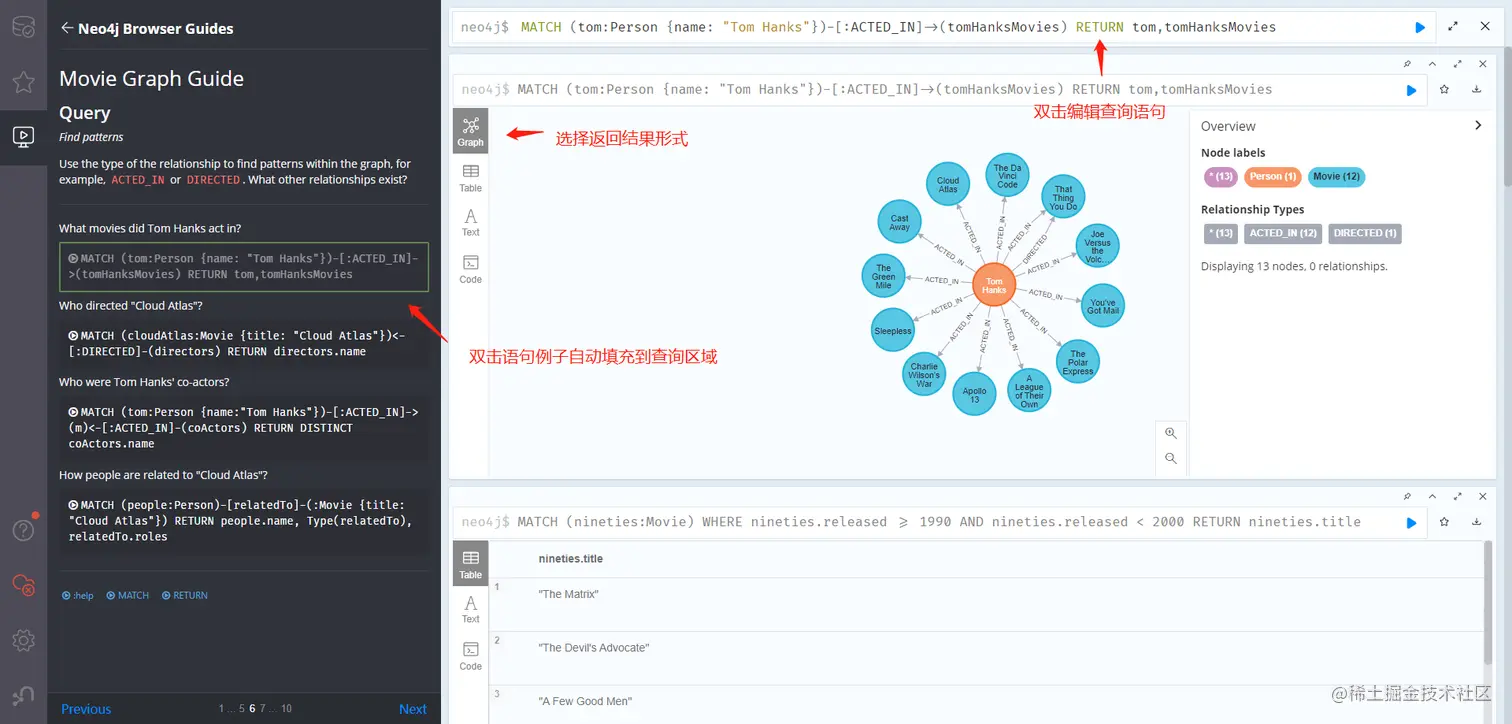Click the Cloud Atlas graph node

pos(947,185)
